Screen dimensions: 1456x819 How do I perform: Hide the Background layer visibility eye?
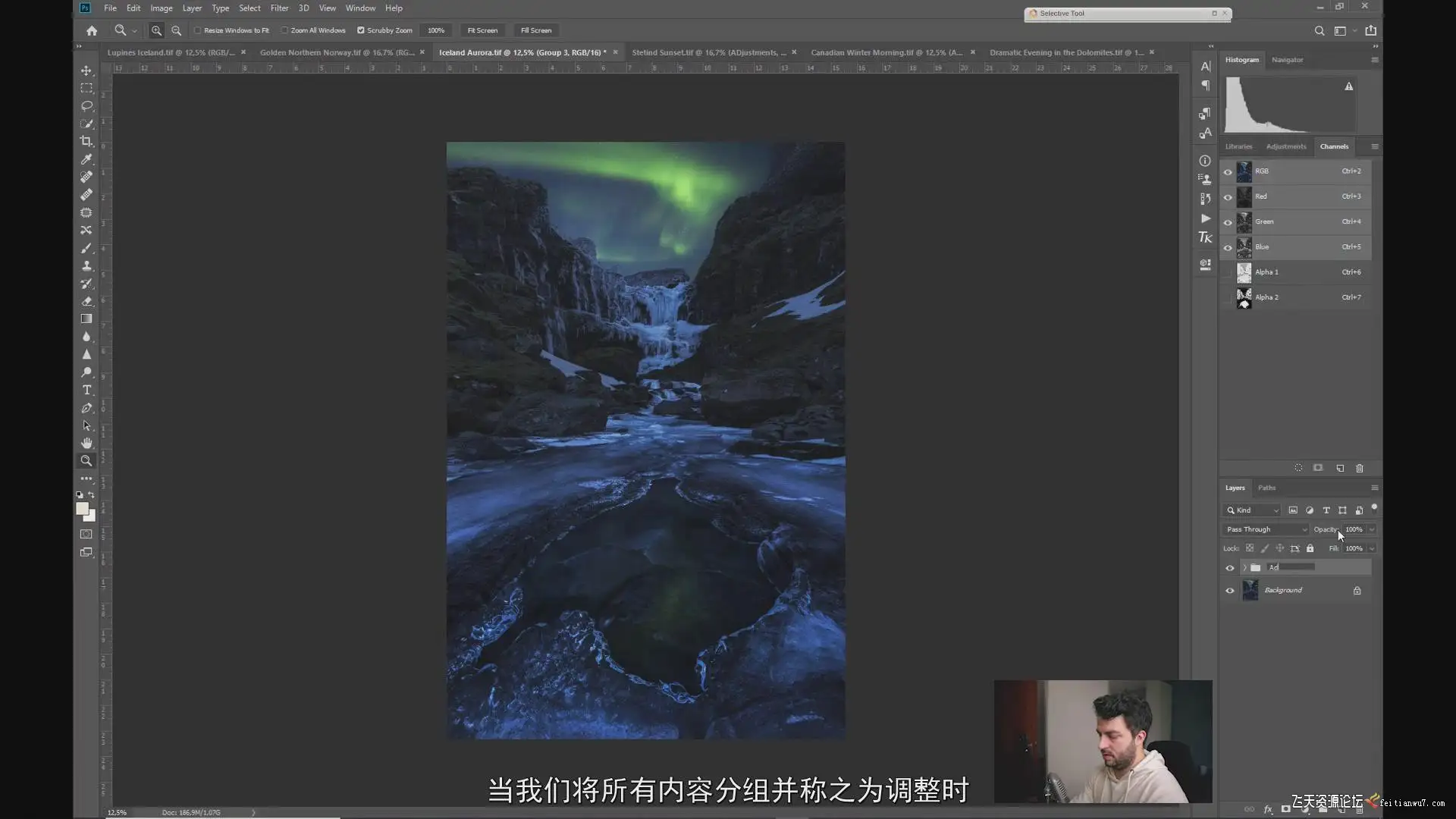coord(1230,590)
